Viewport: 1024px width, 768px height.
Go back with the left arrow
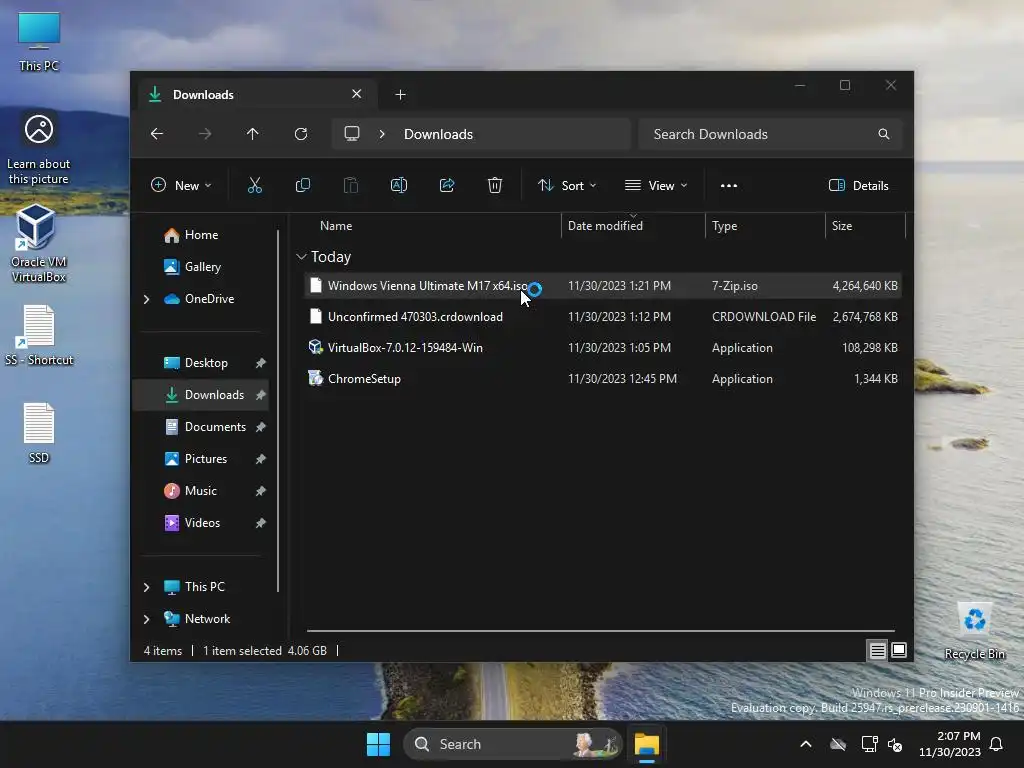click(157, 134)
